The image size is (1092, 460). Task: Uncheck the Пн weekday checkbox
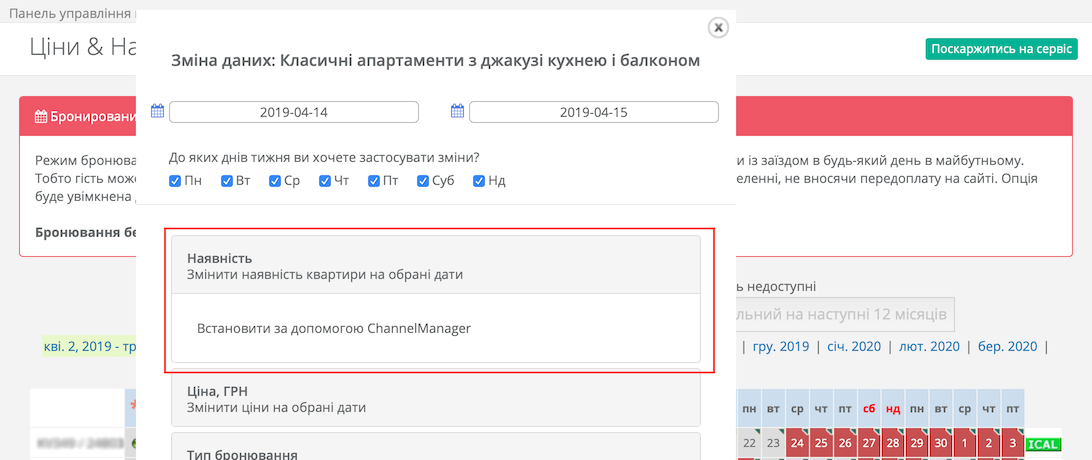[176, 181]
